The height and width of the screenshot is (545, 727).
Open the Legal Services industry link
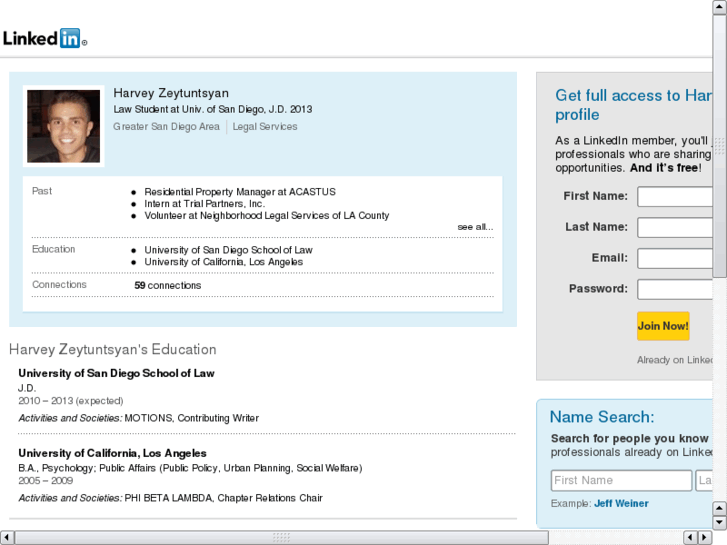tap(265, 127)
